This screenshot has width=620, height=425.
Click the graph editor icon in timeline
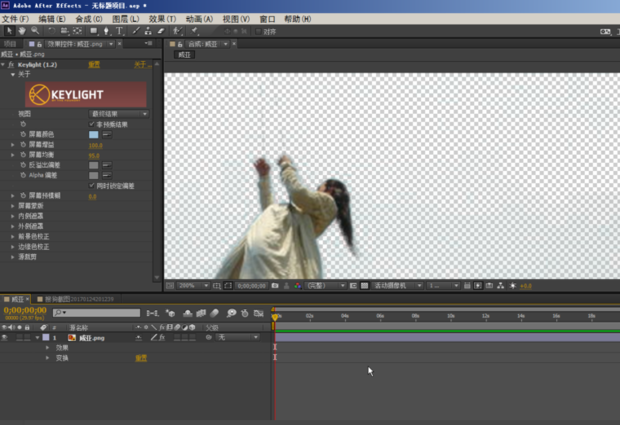(x=259, y=313)
